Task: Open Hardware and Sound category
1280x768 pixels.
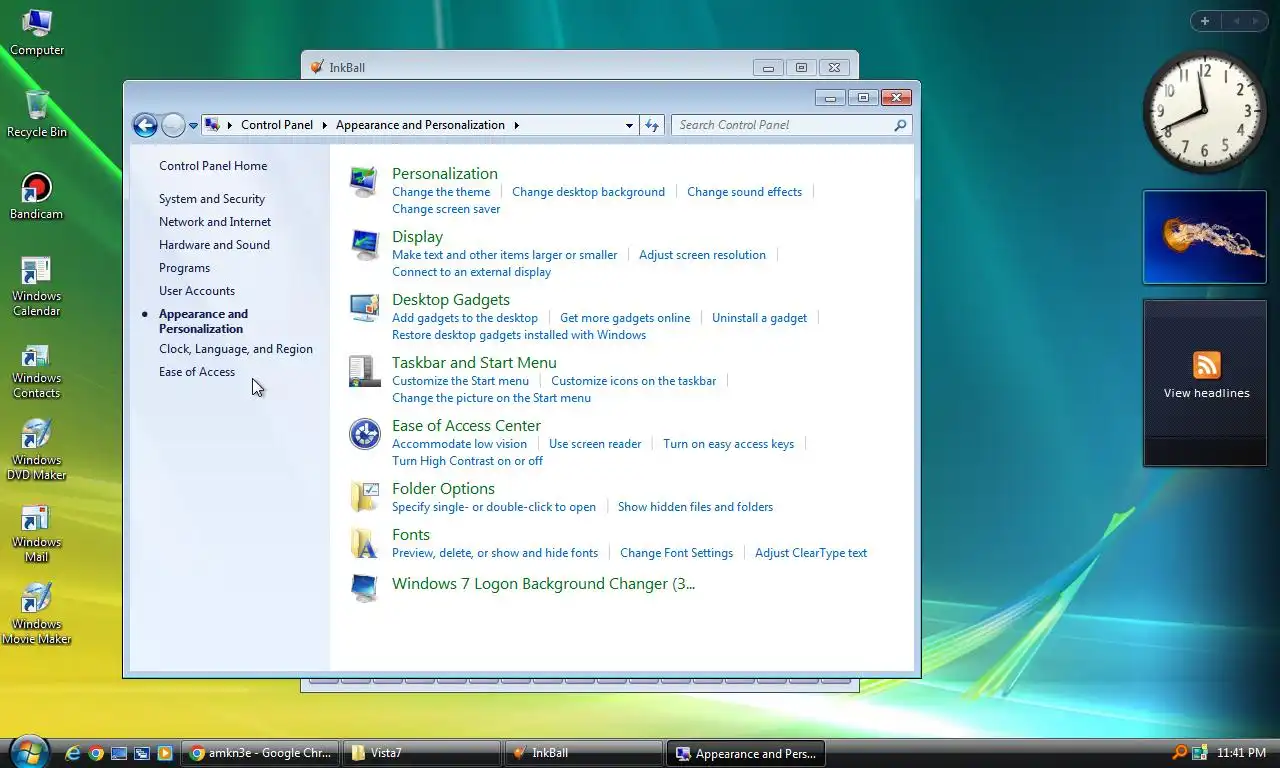Action: click(x=214, y=245)
